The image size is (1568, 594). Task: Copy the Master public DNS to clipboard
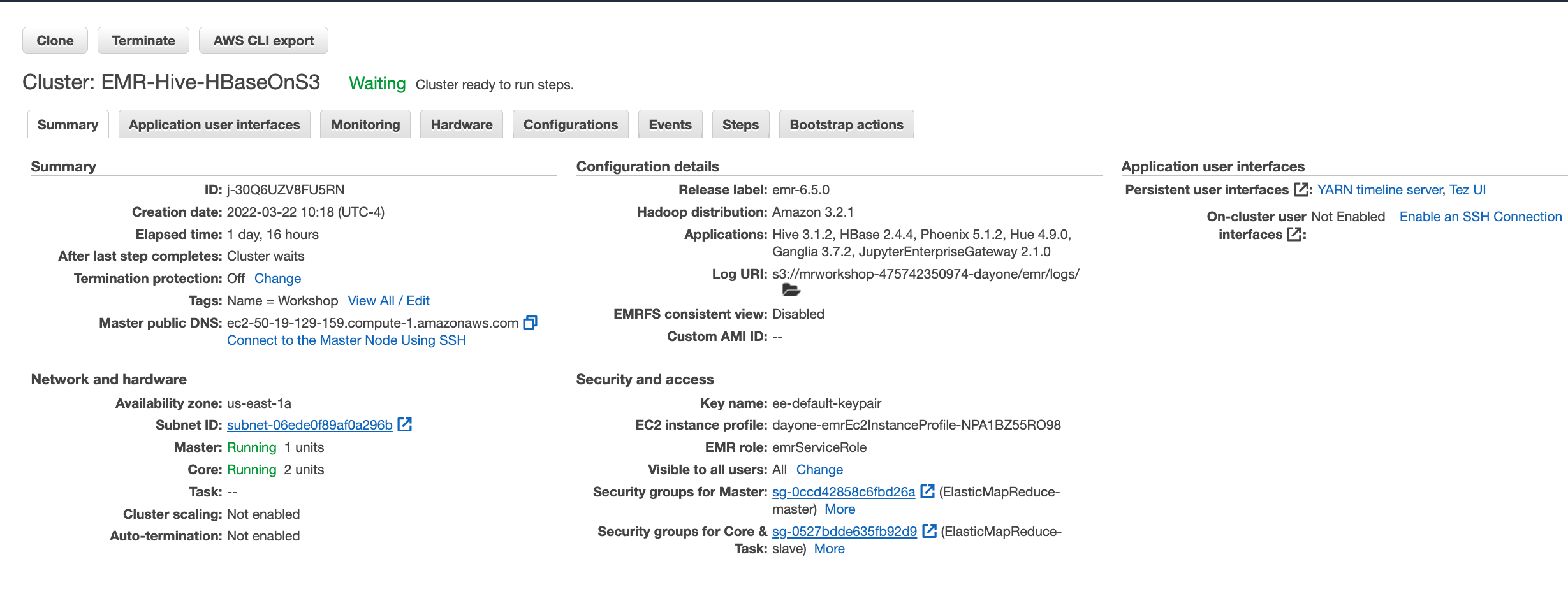coord(531,322)
